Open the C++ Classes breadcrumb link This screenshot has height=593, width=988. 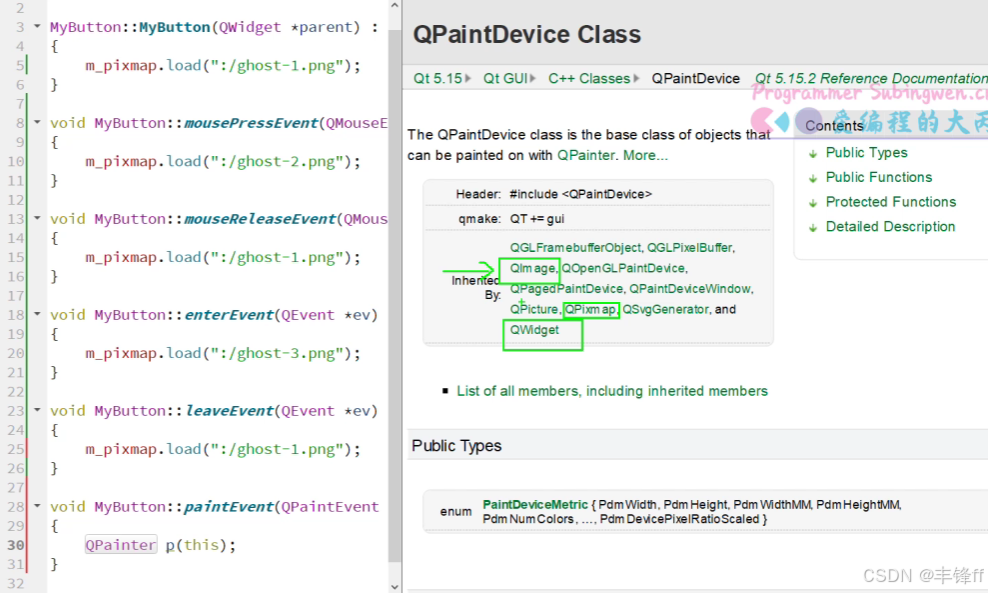(589, 79)
